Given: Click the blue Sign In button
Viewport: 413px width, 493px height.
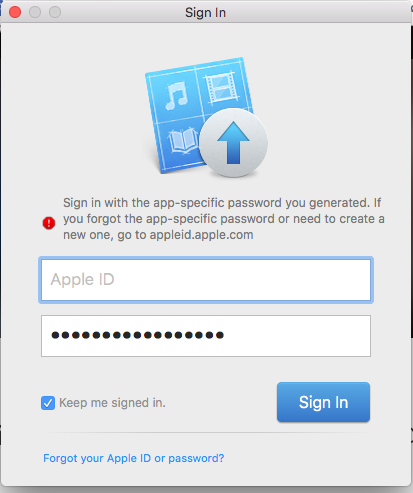Looking at the screenshot, I should coord(323,402).
